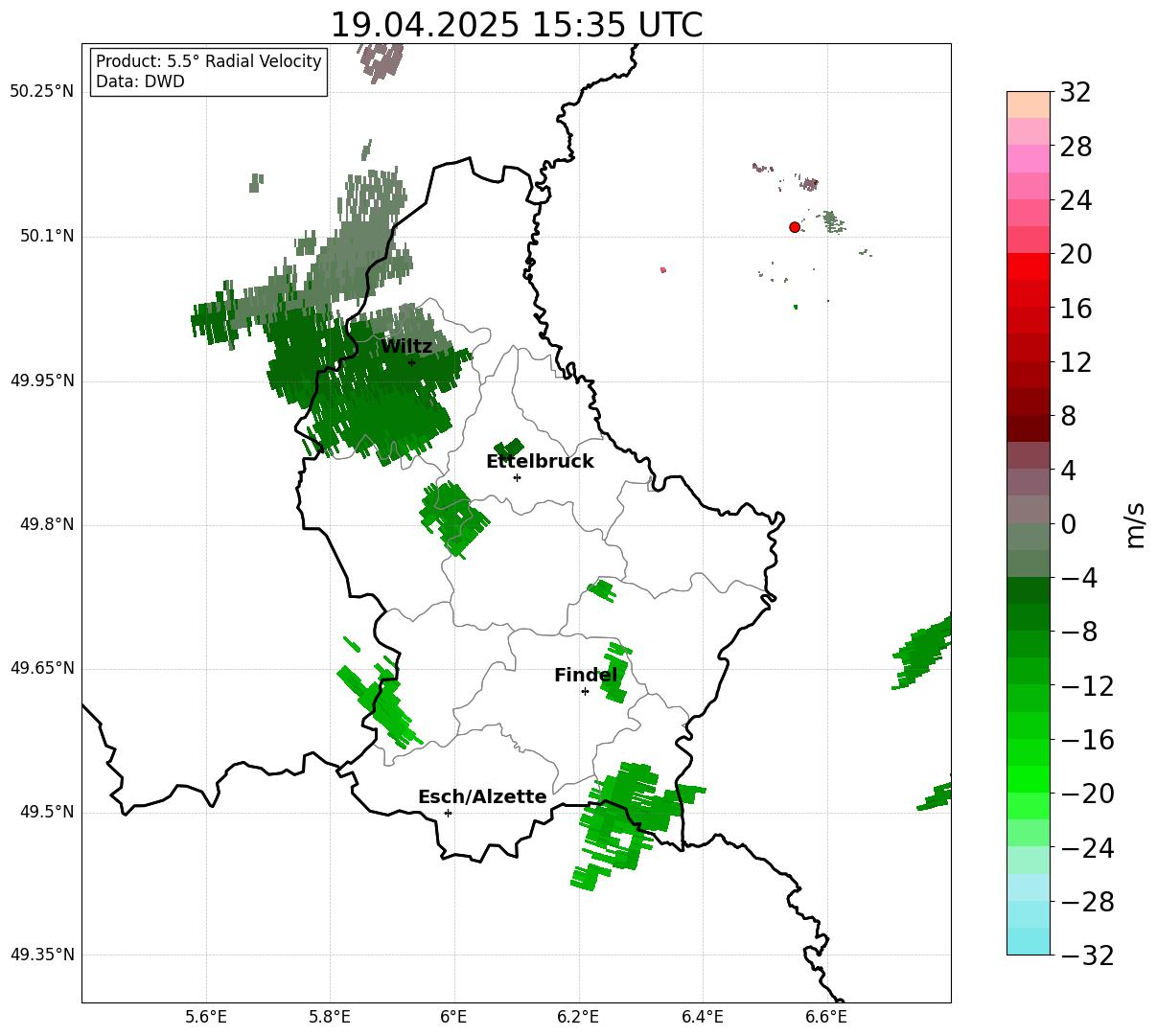This screenshot has width=1157, height=1036.
Task: Pick the peach swatch topping the colorbar
Action: point(1029,104)
